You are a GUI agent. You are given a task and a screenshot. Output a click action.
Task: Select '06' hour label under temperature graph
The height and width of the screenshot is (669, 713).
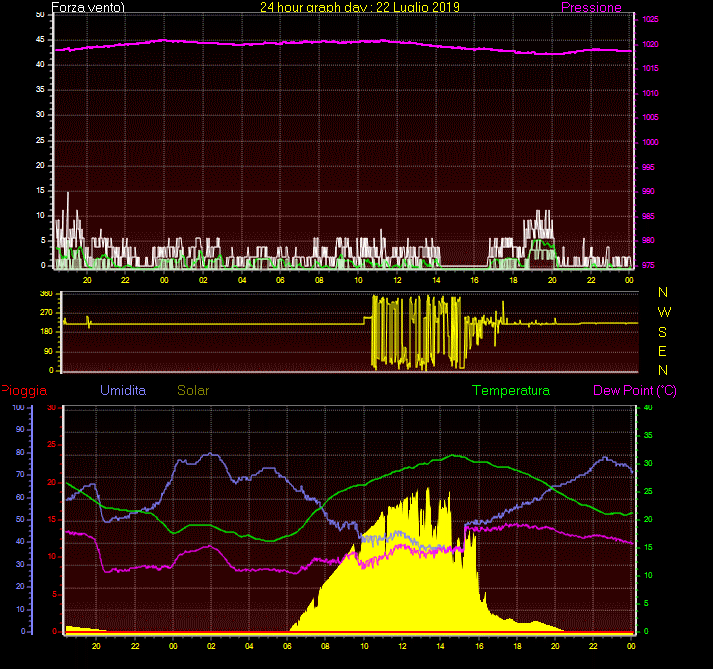tap(287, 646)
